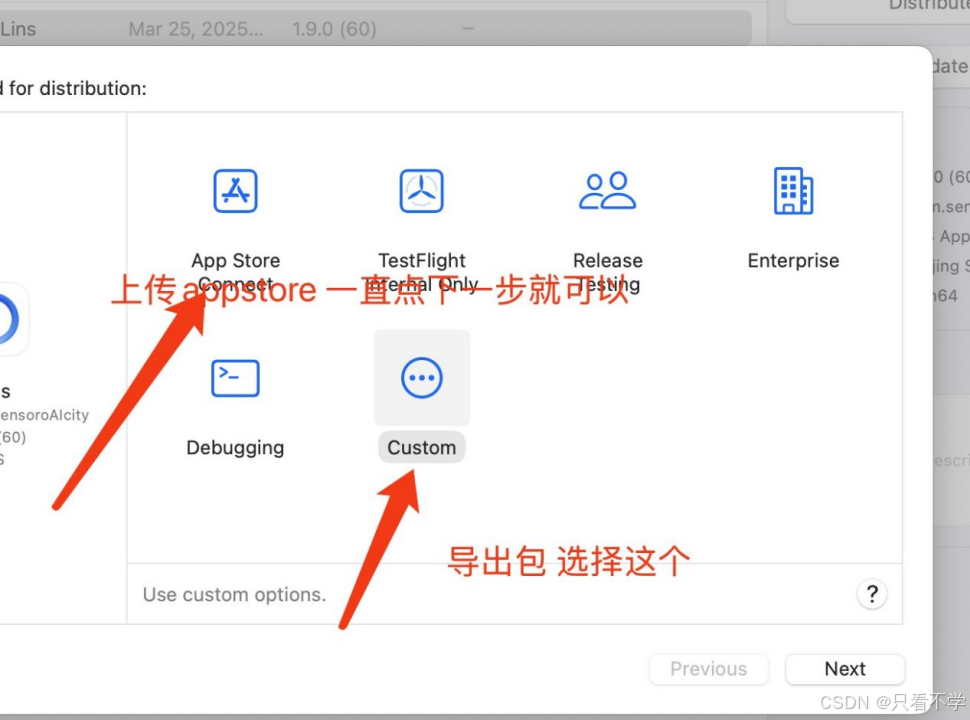Choose the TestFlight Internal Only icon
Viewport: 970px width, 720px height.
421,191
